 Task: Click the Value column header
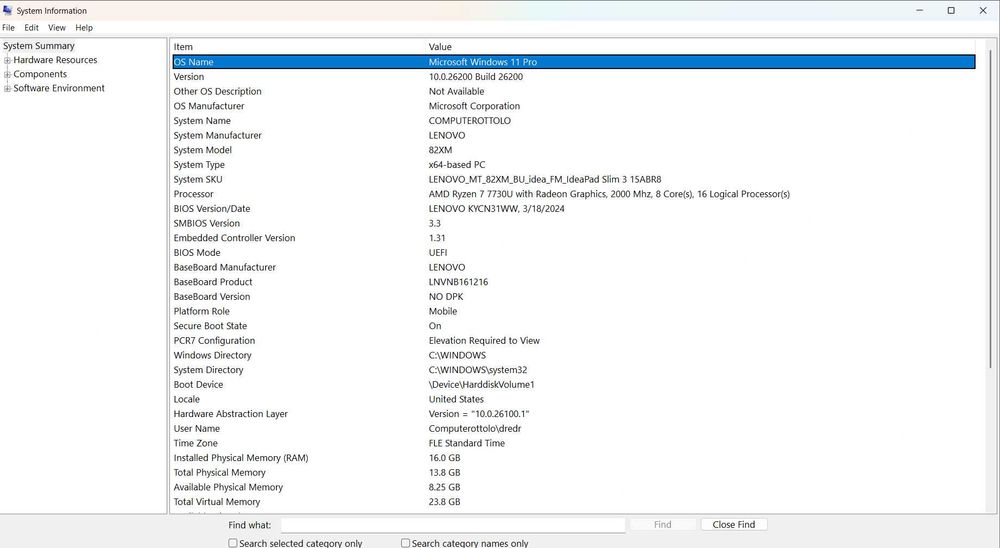pos(700,47)
